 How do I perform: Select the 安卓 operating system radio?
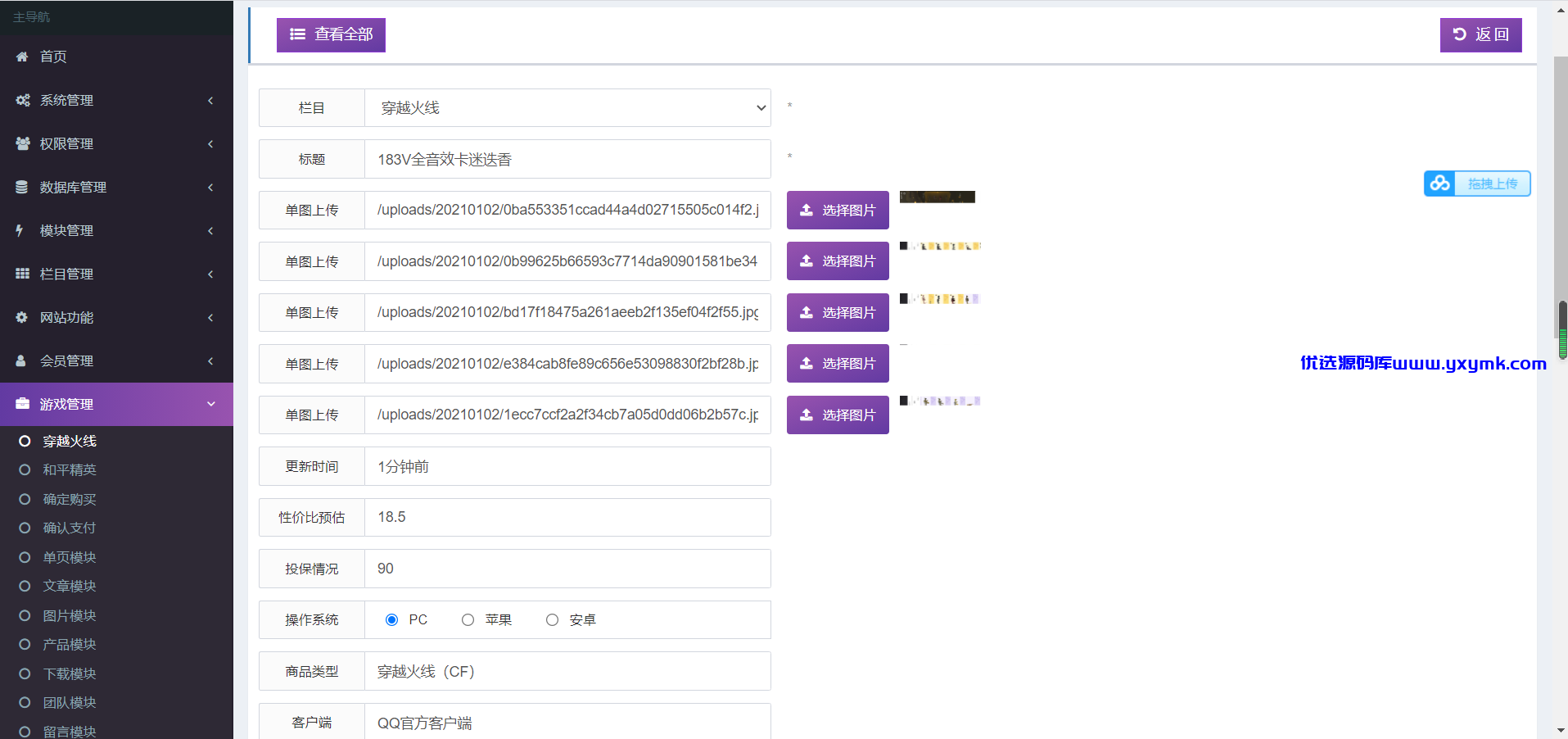(x=552, y=620)
